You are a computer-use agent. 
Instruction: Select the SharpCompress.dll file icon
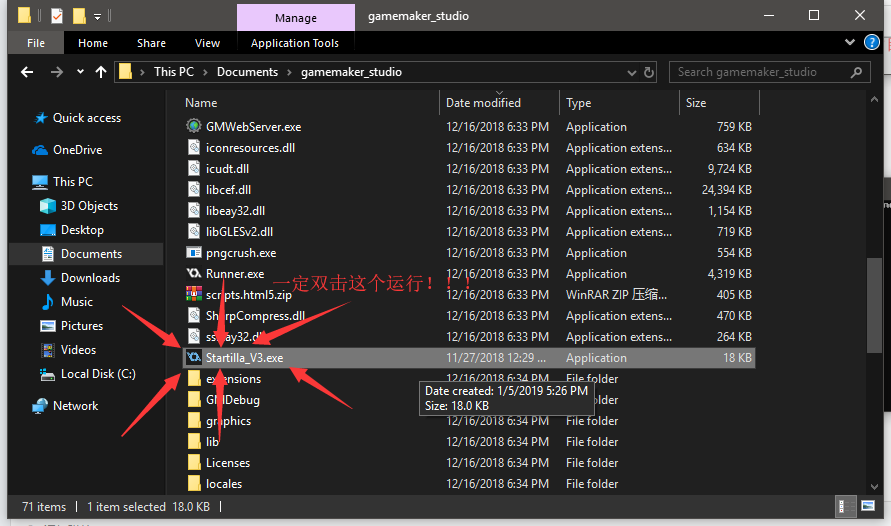194,315
